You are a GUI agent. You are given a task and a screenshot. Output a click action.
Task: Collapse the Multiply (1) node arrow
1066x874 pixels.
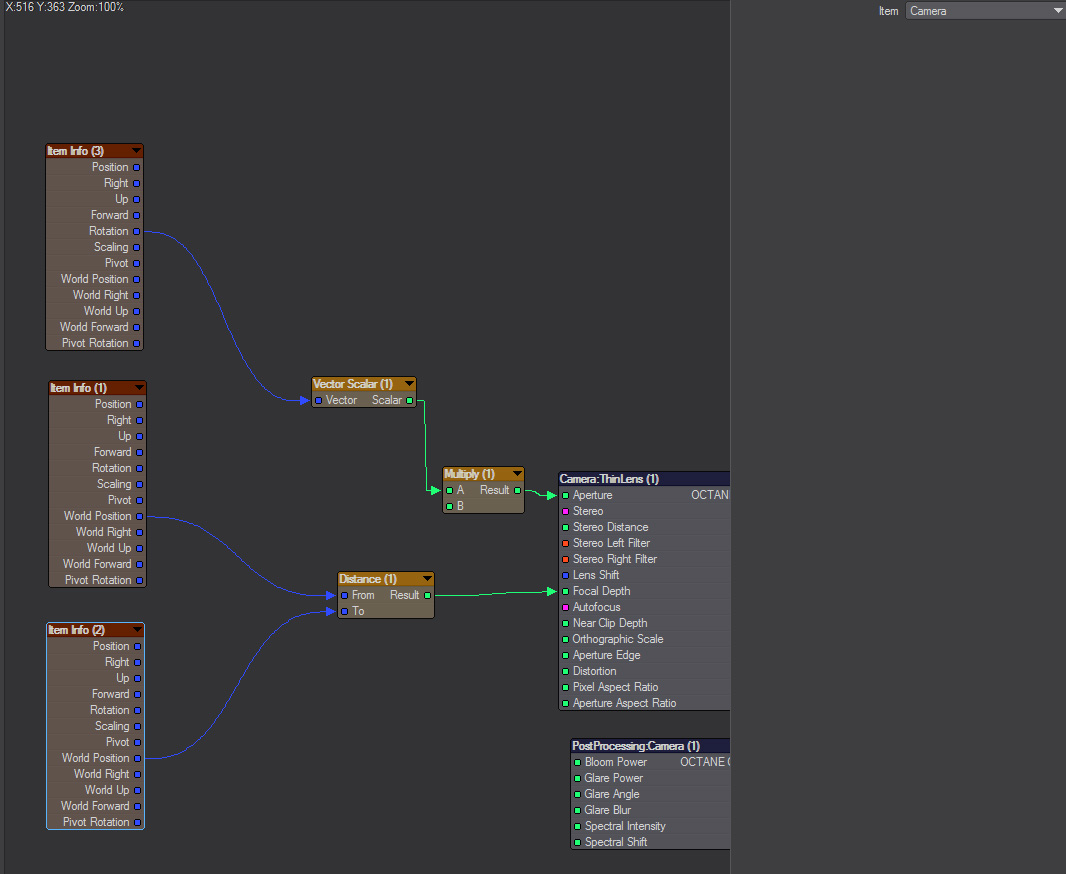point(517,473)
